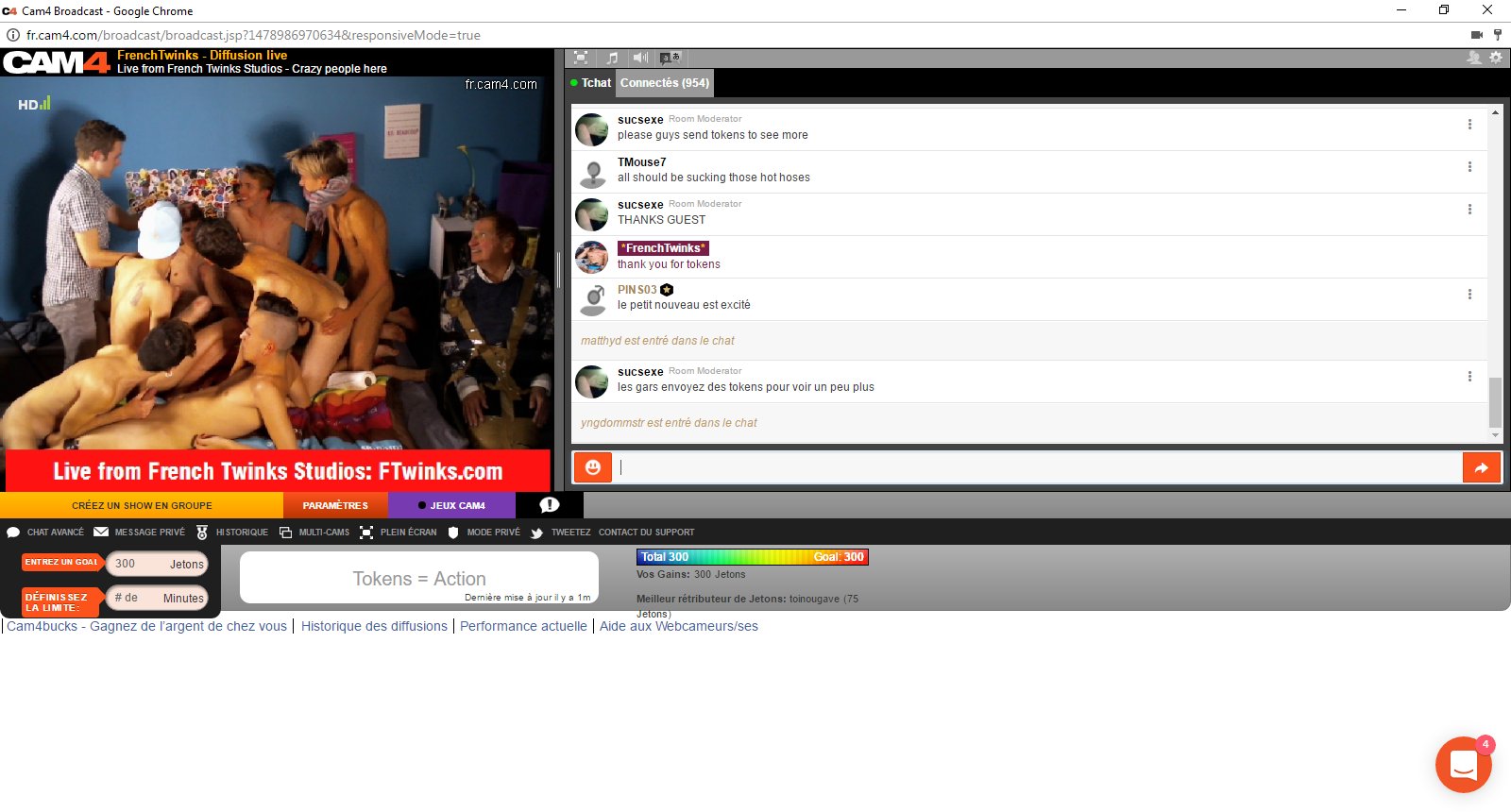The height and width of the screenshot is (812, 1511).
Task: Click the username TMouse7
Action: [x=641, y=162]
